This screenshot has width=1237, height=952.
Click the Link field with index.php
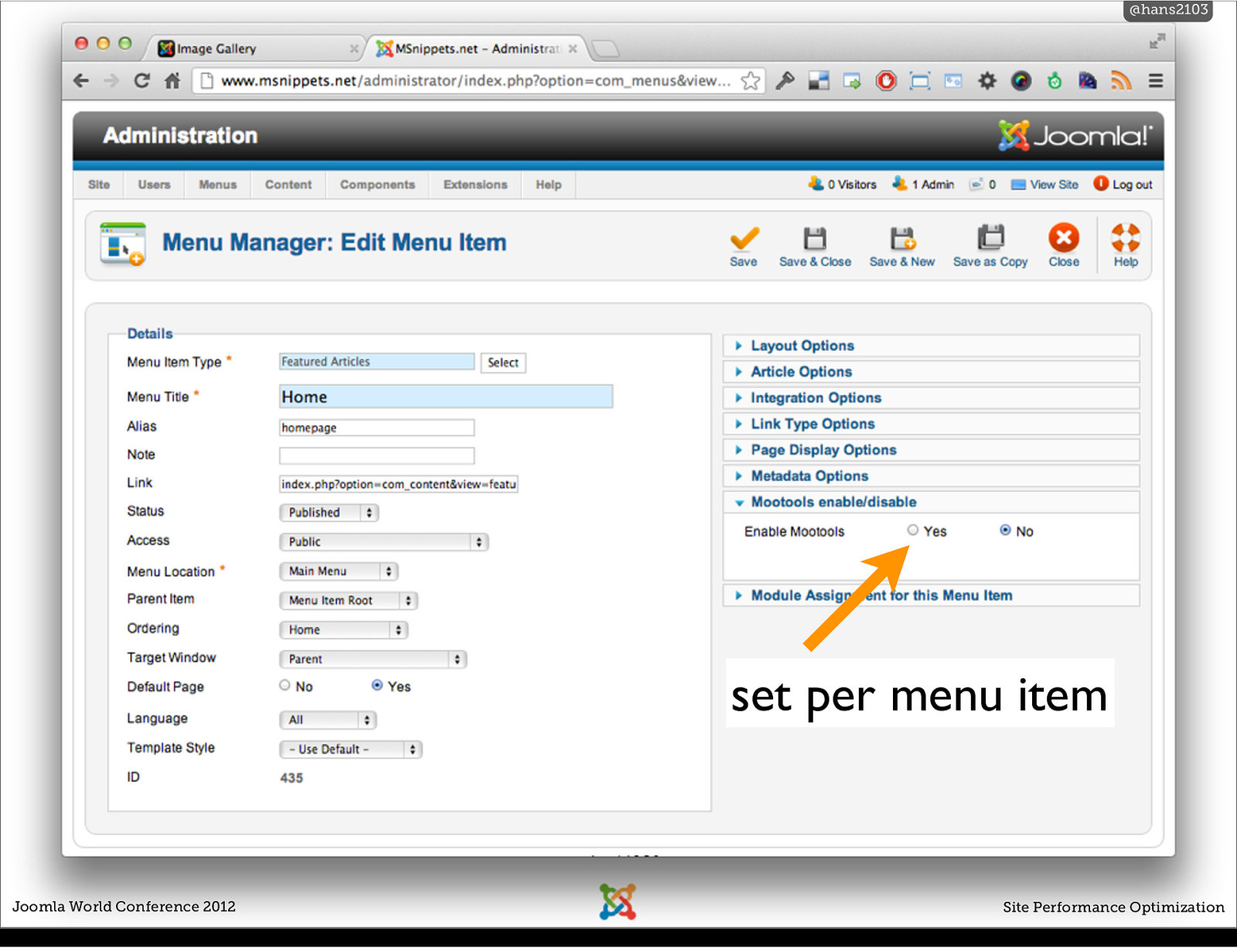click(x=398, y=484)
